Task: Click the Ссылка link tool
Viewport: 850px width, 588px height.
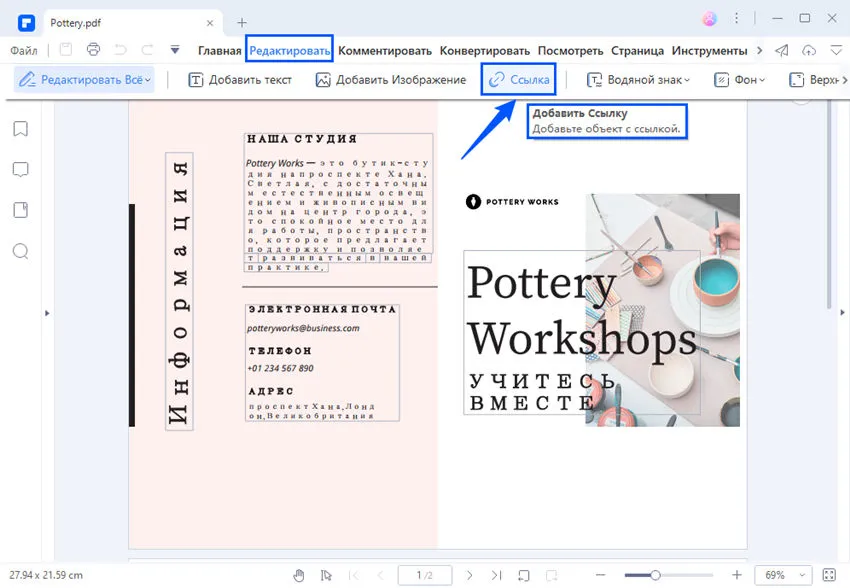Action: click(519, 80)
